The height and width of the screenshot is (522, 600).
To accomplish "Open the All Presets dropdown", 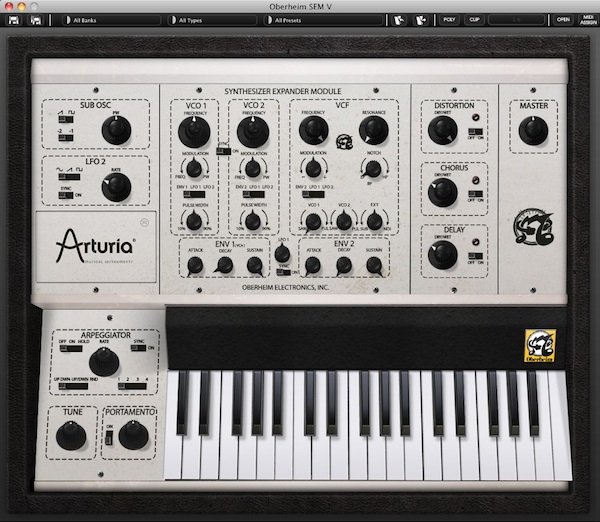I will [323, 20].
